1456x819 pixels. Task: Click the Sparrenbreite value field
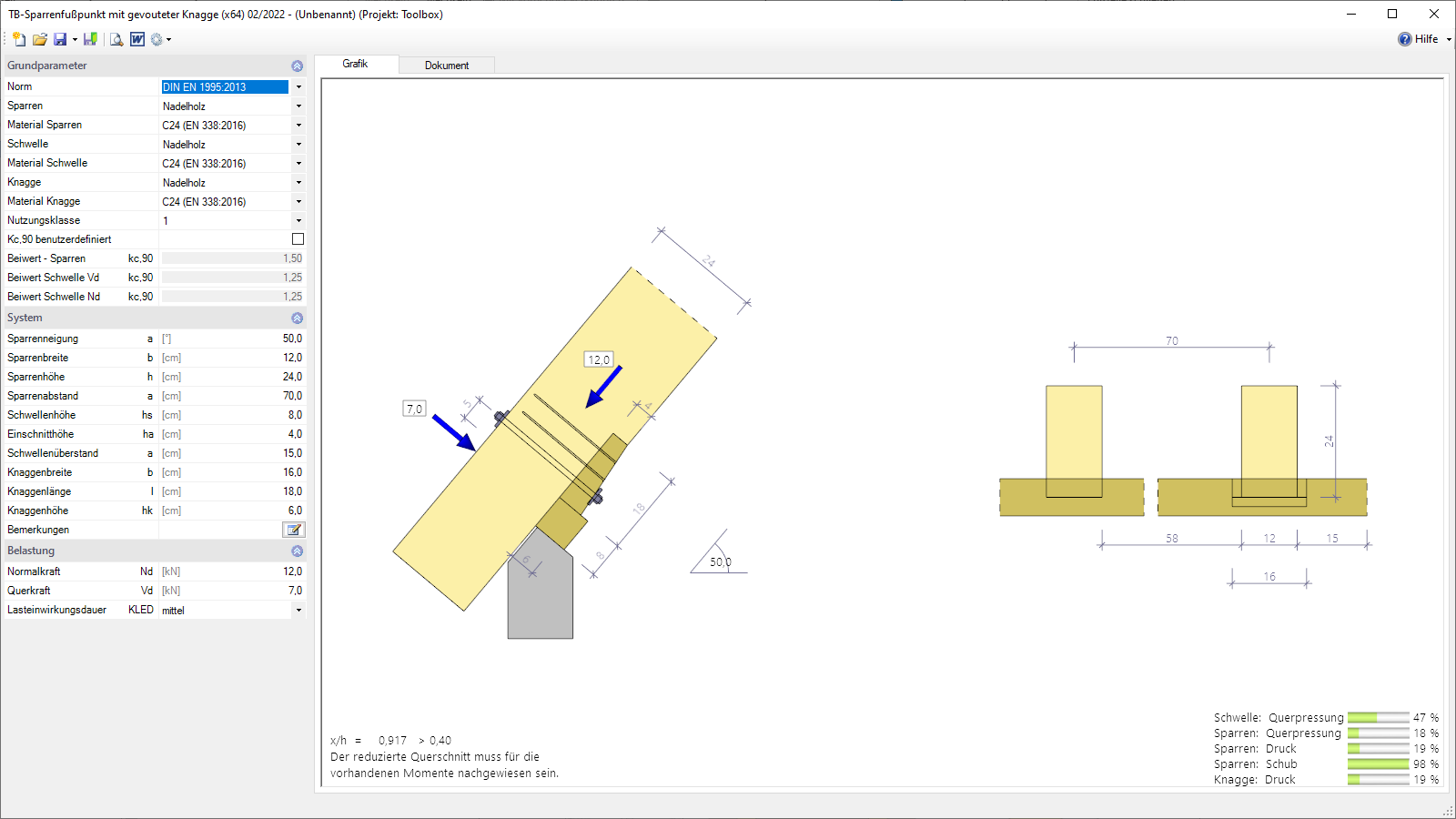232,358
